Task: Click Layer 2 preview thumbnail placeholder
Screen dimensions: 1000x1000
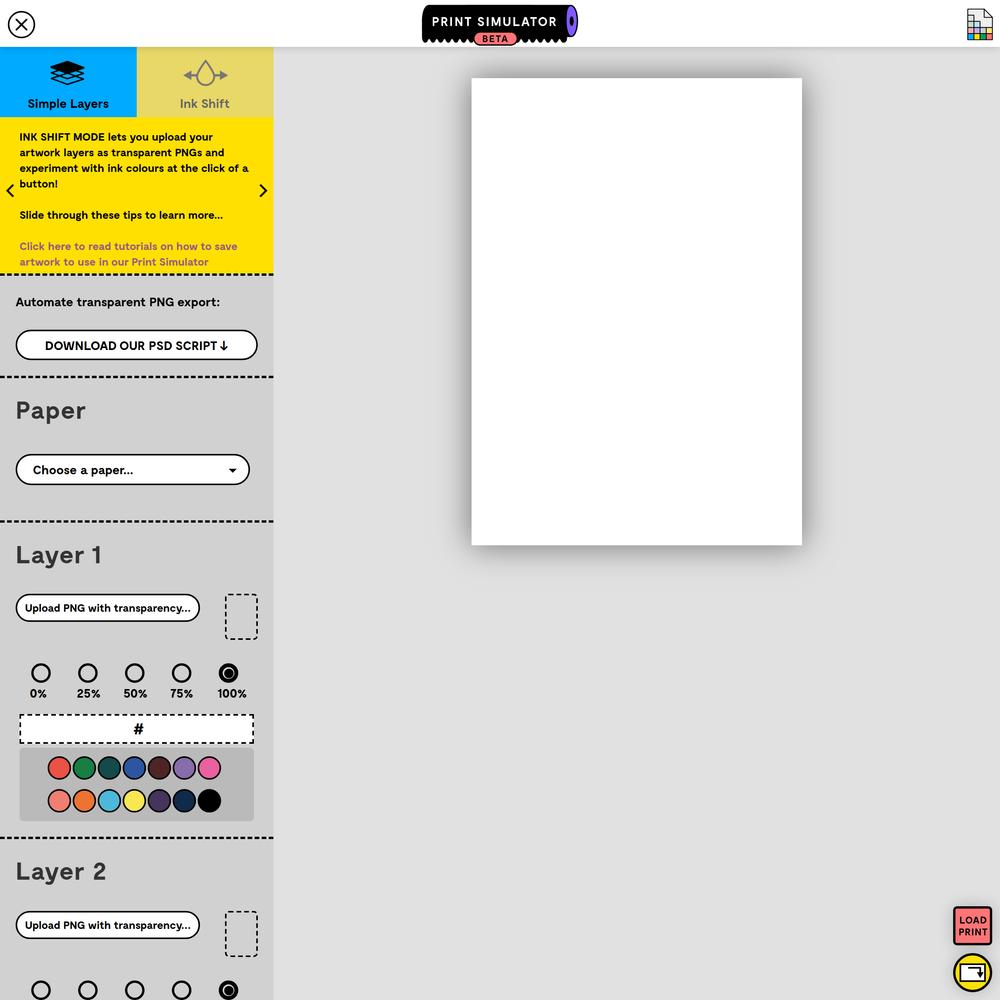Action: tap(241, 934)
